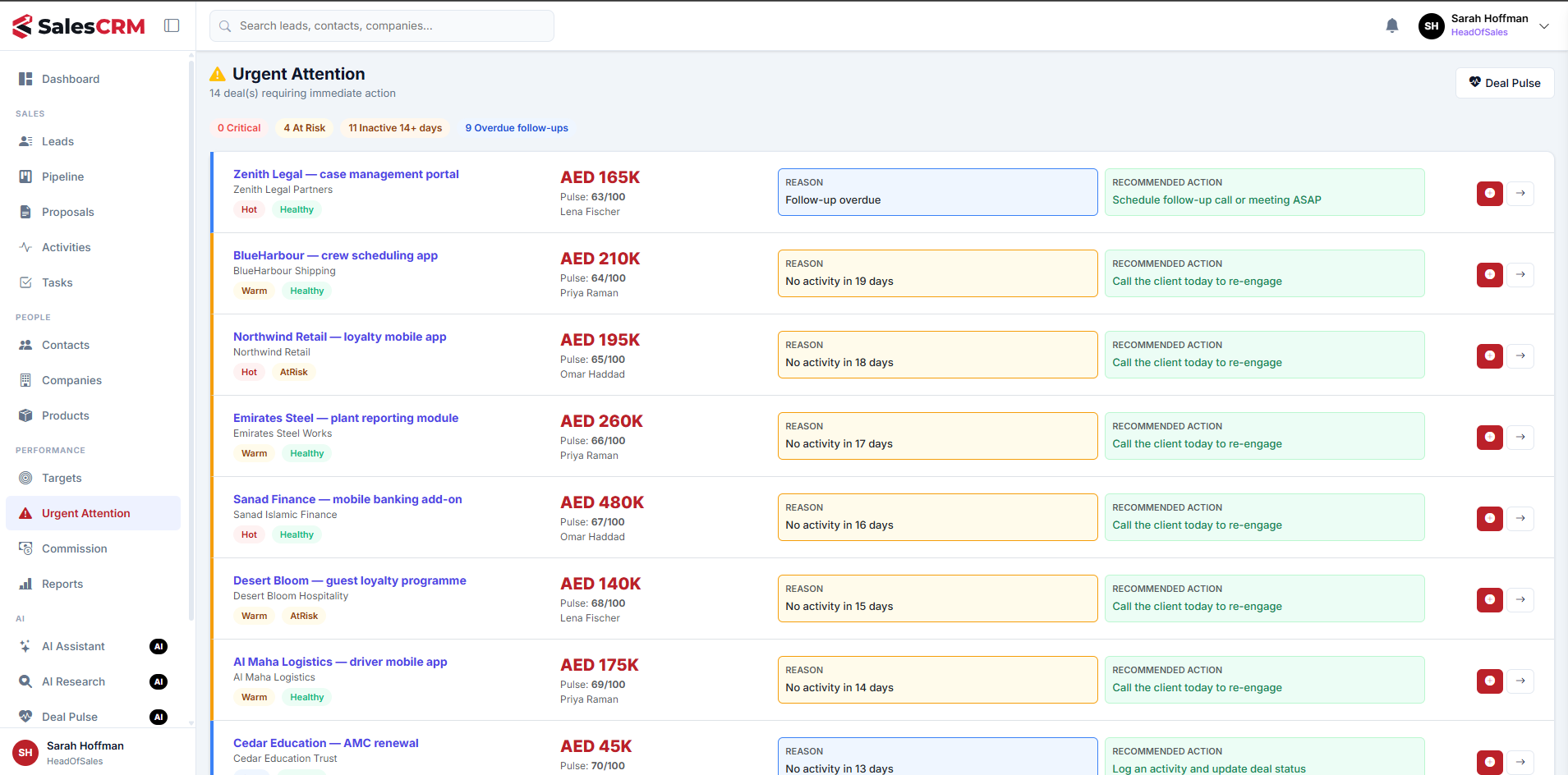1568x775 pixels.
Task: Click the red record button for Desert Bloom
Action: pyautogui.click(x=1490, y=599)
